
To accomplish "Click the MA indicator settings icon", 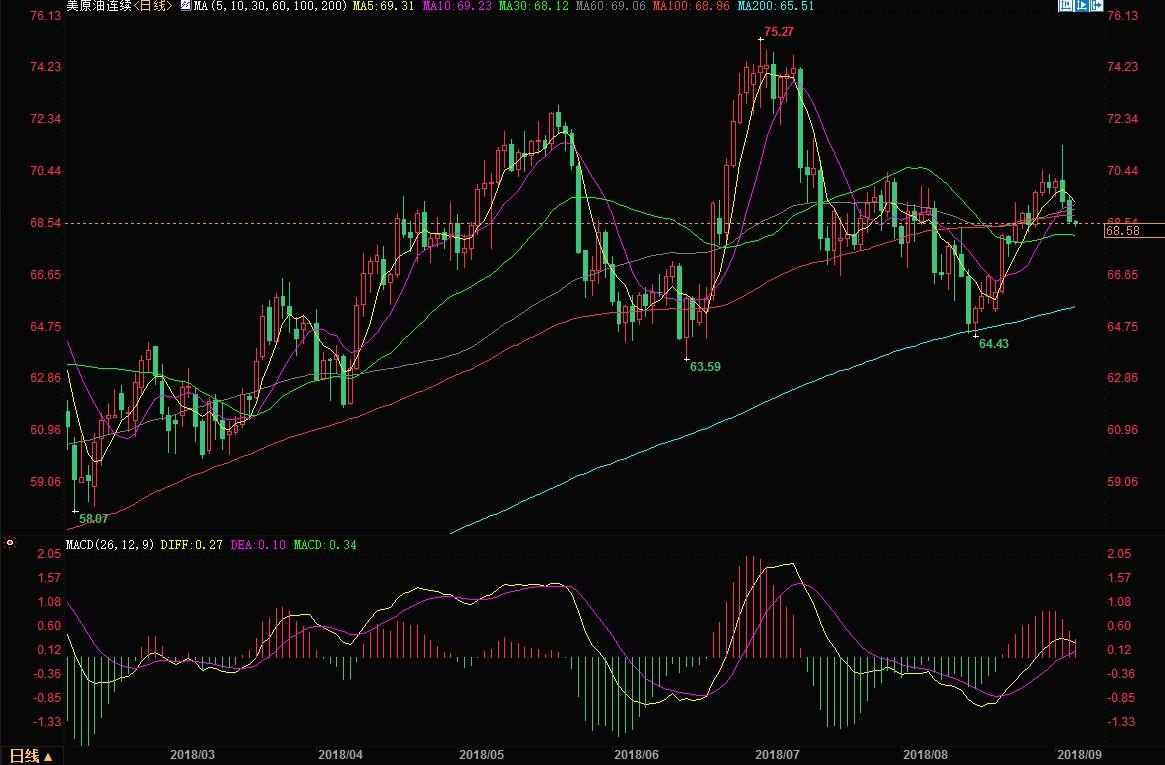I will 185,6.
